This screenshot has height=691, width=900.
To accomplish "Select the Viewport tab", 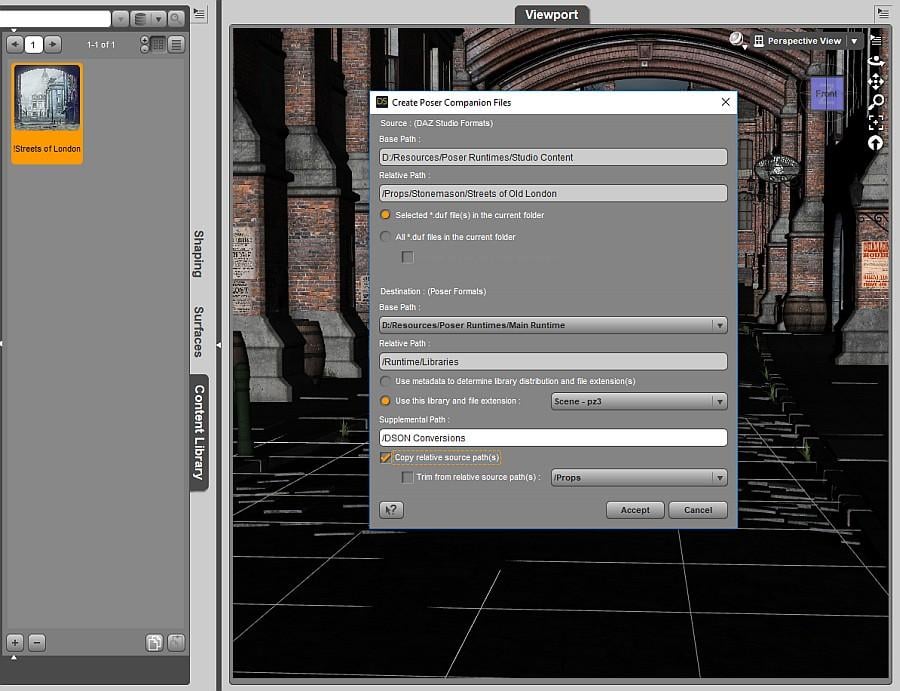I will [x=552, y=14].
